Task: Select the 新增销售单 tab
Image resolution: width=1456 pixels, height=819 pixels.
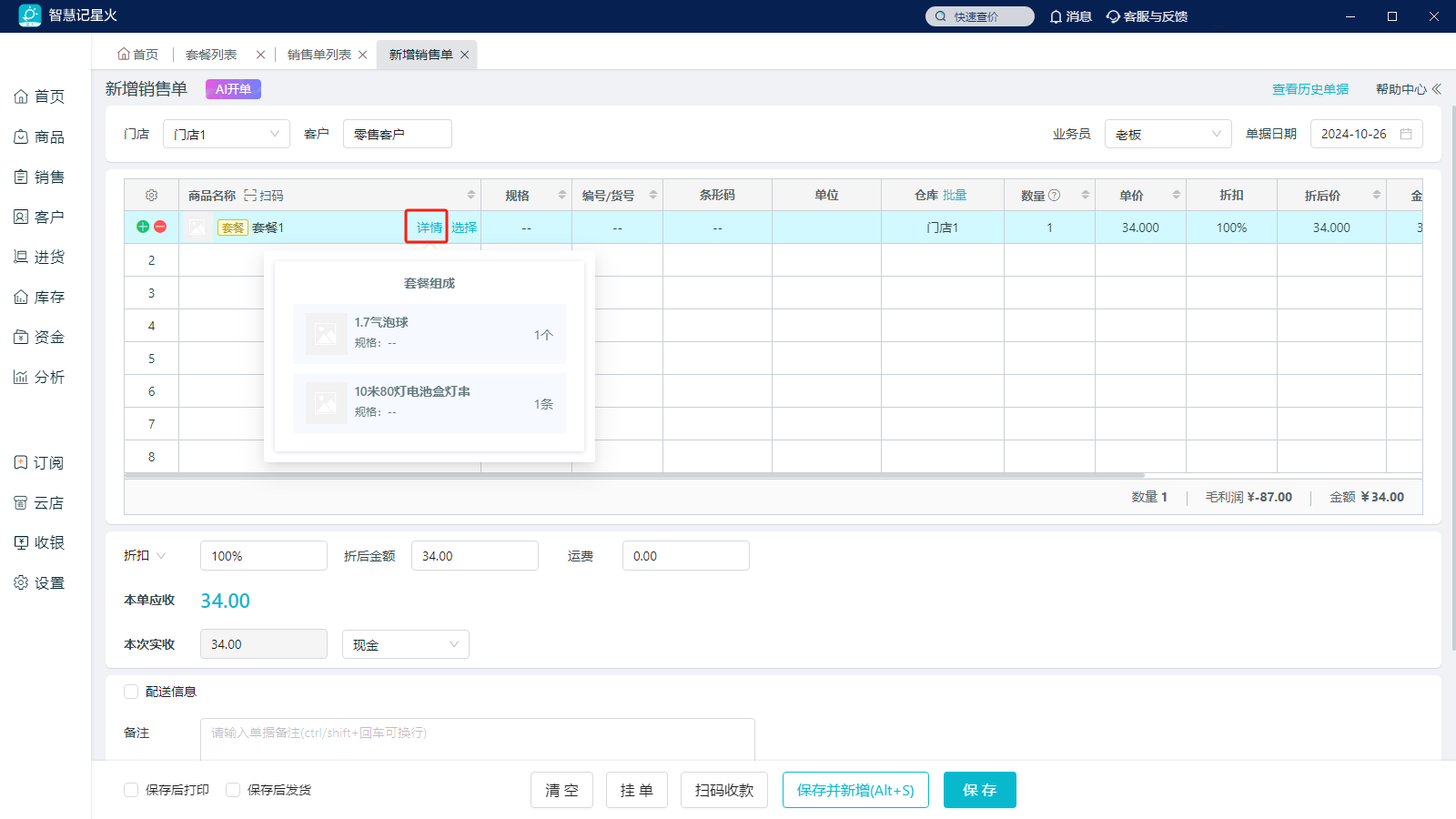Action: (421, 55)
